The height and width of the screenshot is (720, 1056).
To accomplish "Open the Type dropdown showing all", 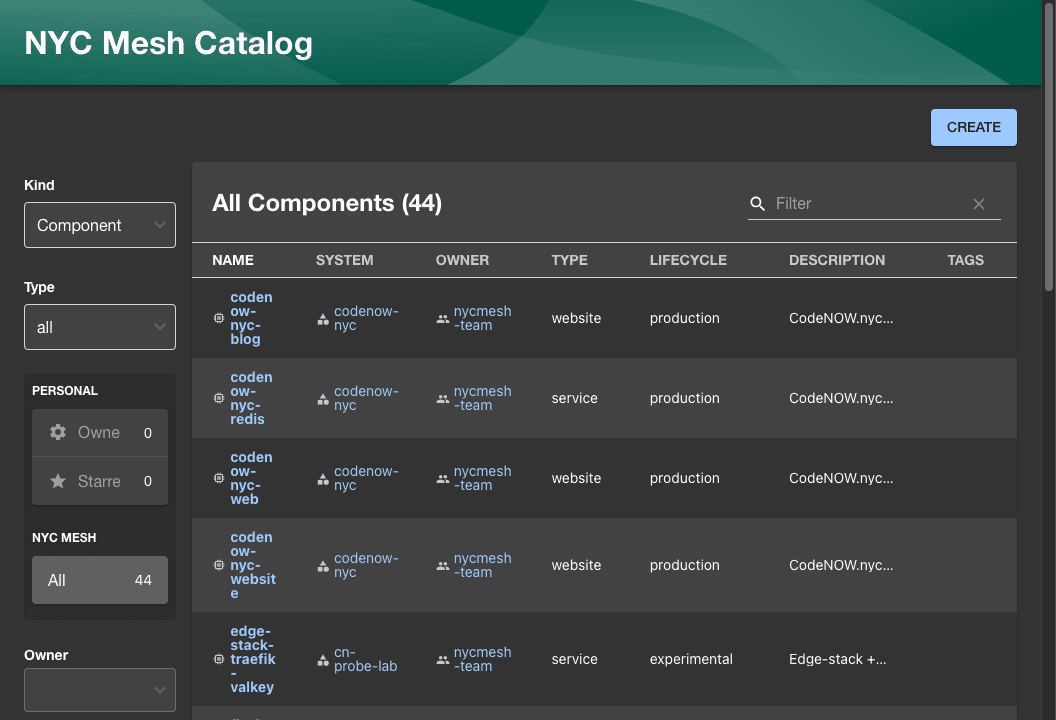I will (100, 327).
